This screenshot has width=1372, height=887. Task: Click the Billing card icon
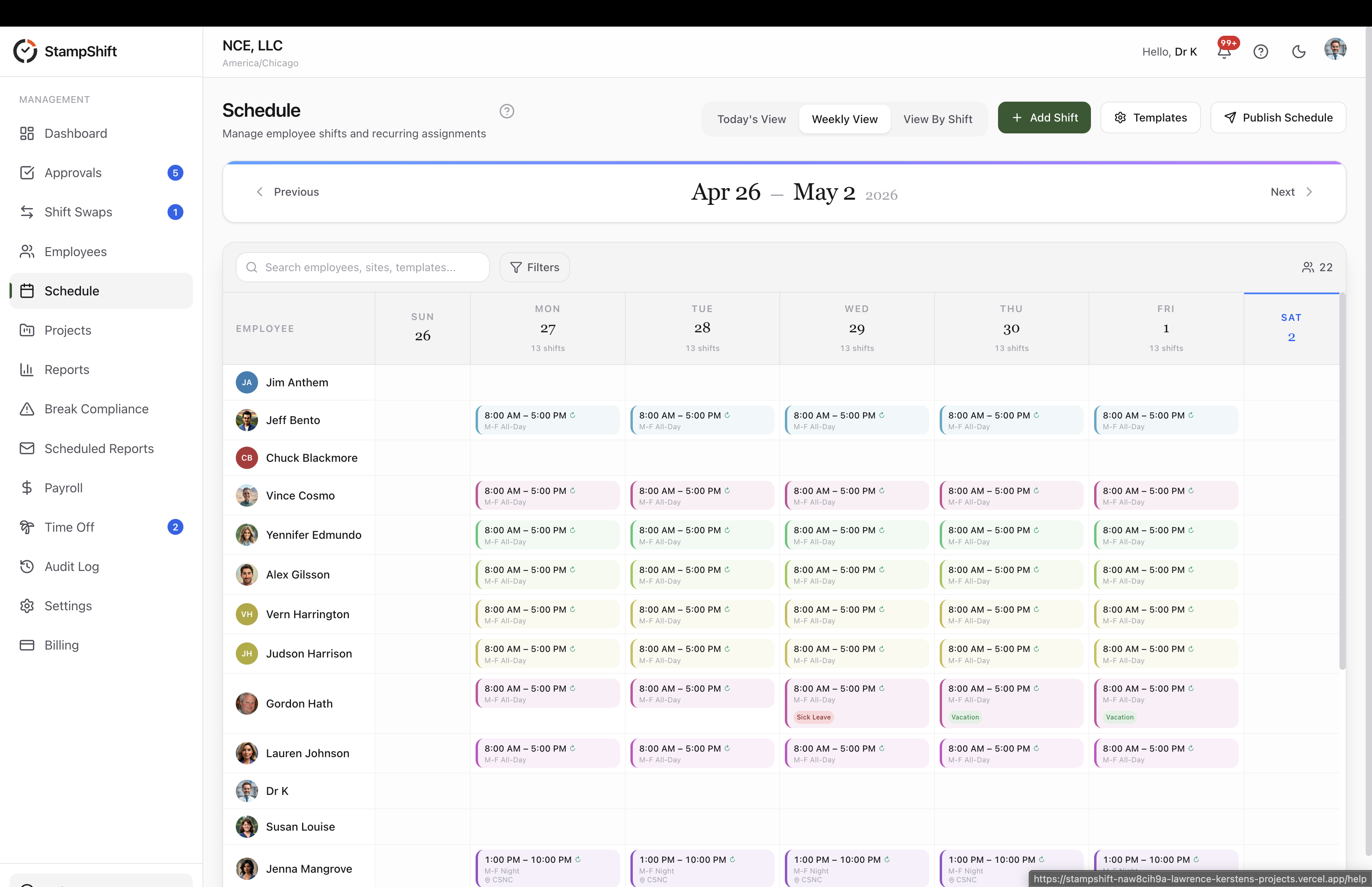[x=27, y=645]
